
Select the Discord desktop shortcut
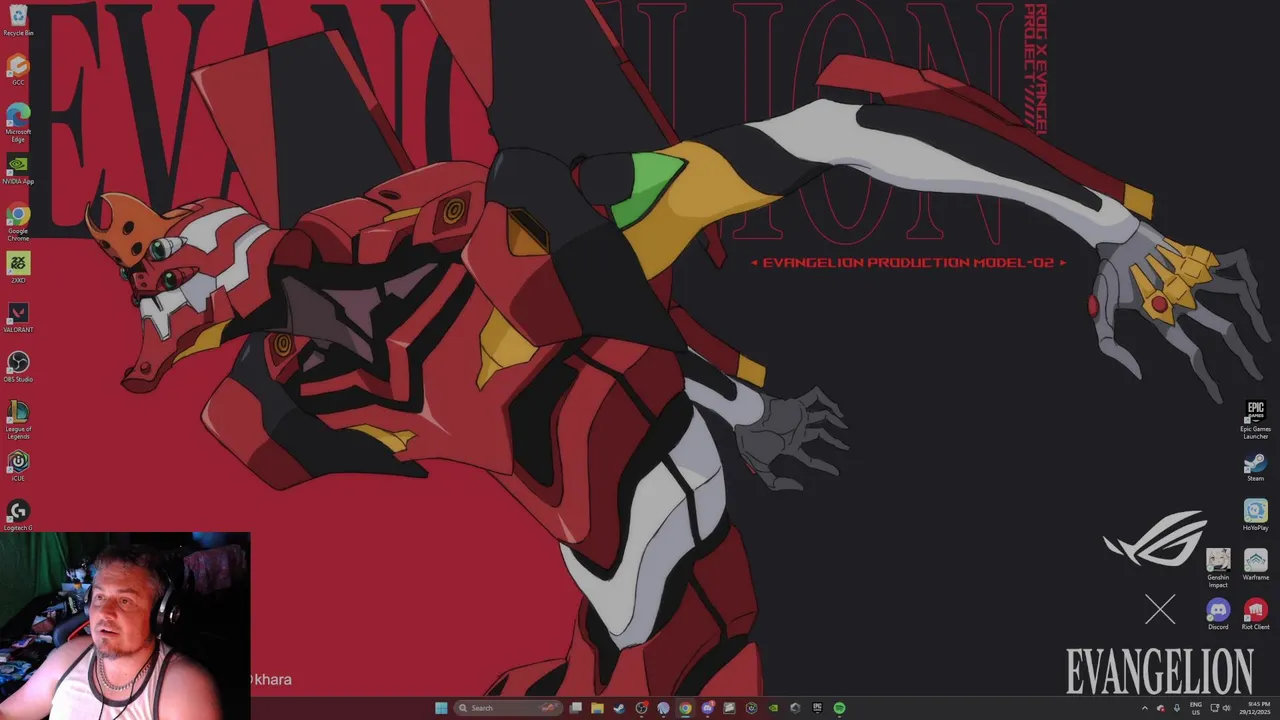(x=1218, y=614)
